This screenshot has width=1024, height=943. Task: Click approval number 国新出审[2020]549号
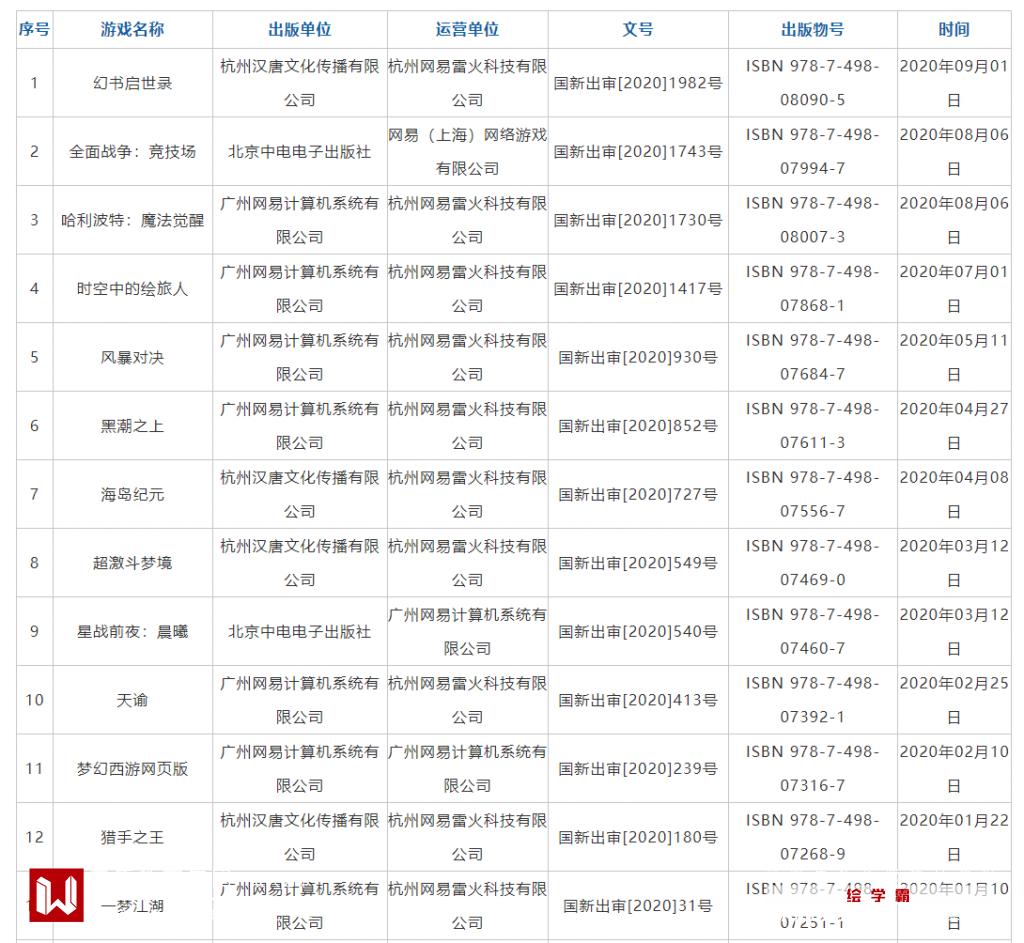(638, 563)
